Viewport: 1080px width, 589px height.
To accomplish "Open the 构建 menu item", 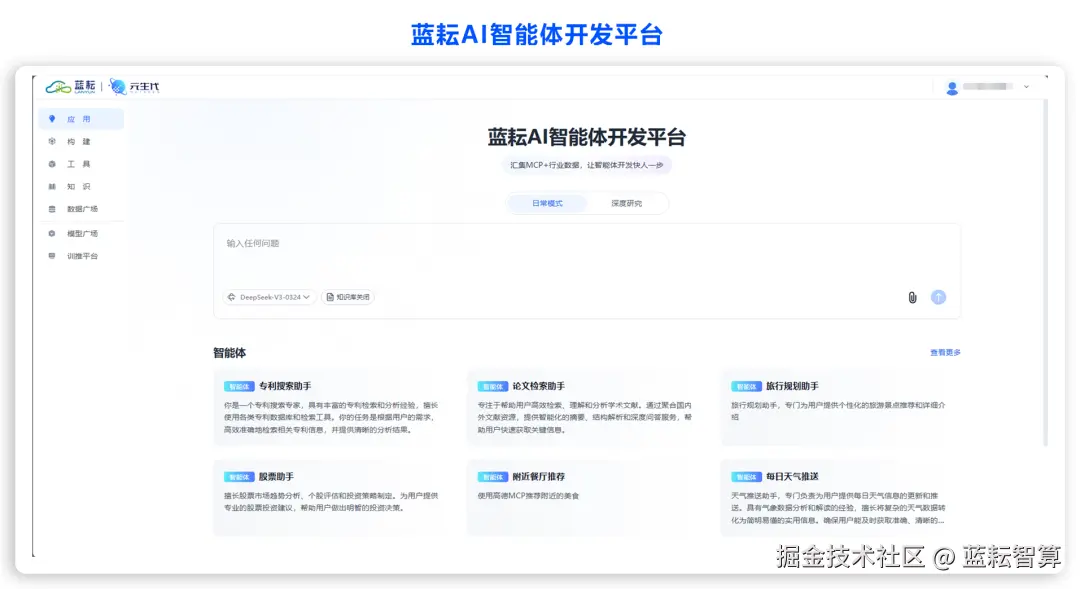I will coord(81,141).
